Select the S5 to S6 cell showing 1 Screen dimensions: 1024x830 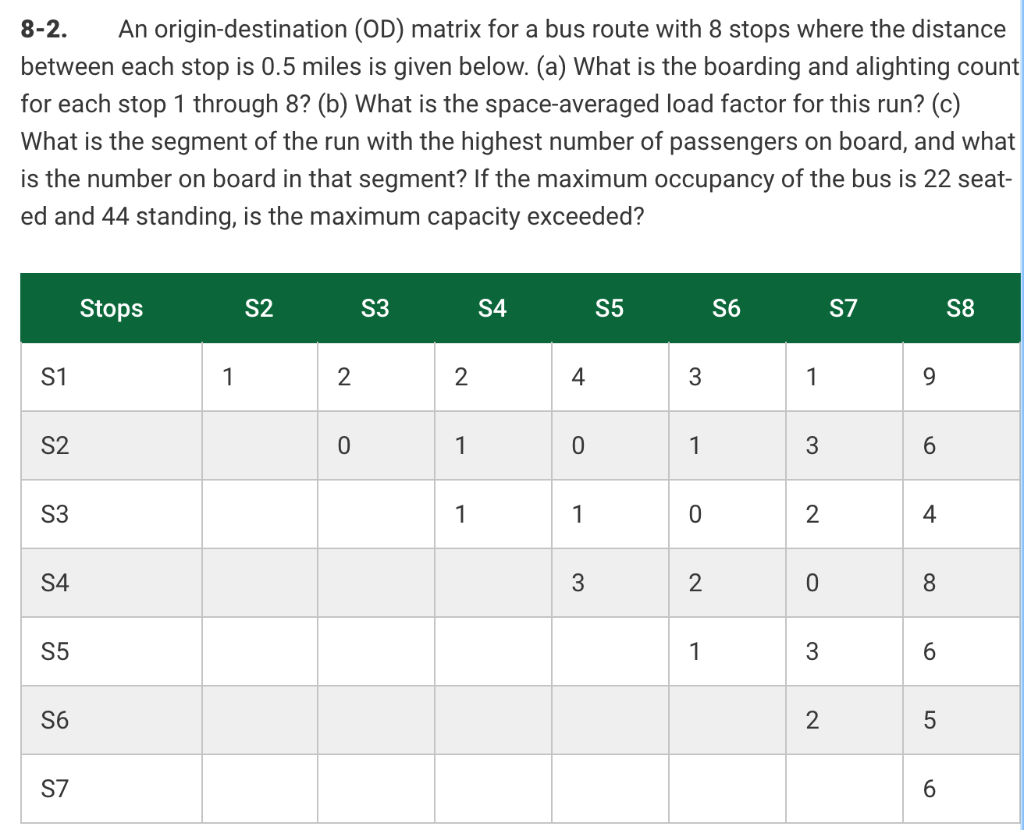tap(727, 651)
